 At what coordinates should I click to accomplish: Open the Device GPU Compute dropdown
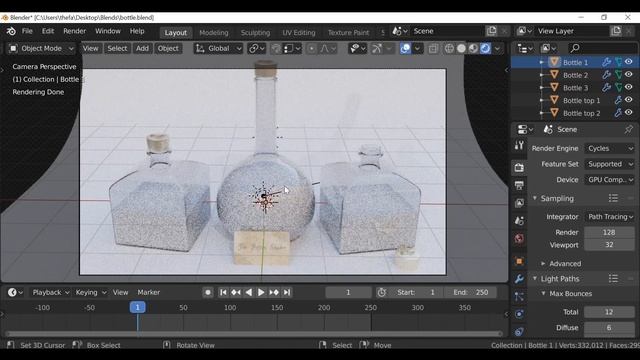pyautogui.click(x=610, y=180)
